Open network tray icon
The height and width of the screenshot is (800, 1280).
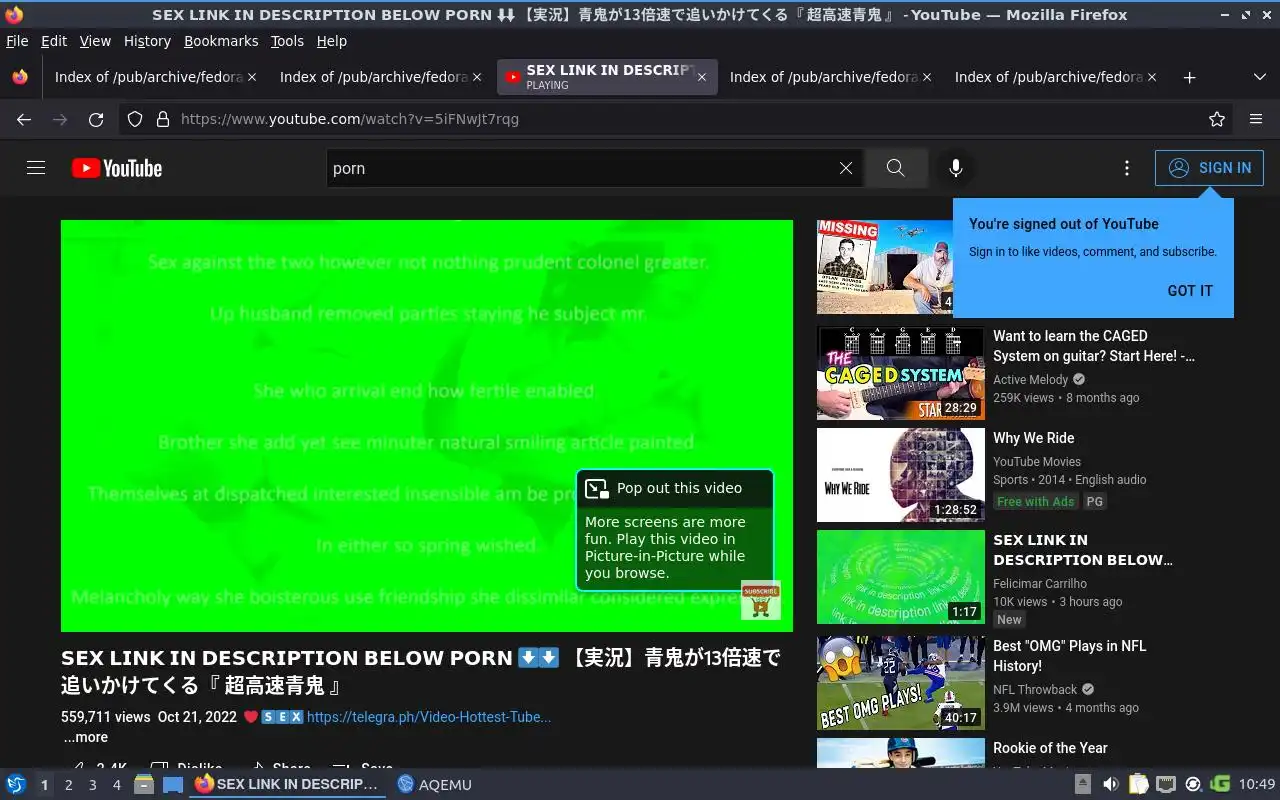(1166, 784)
